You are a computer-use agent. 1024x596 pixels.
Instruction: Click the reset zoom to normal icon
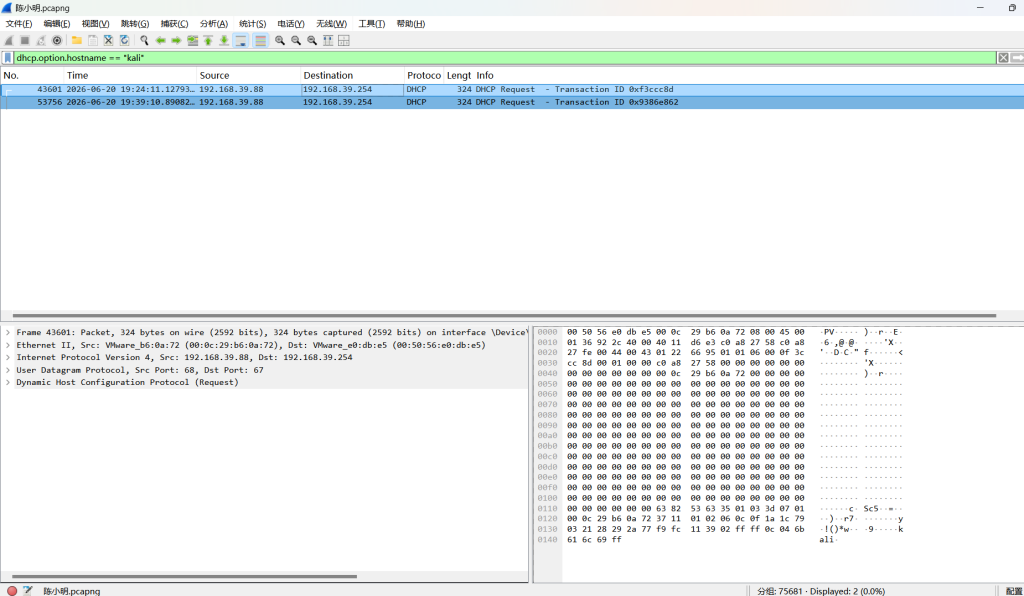point(312,40)
